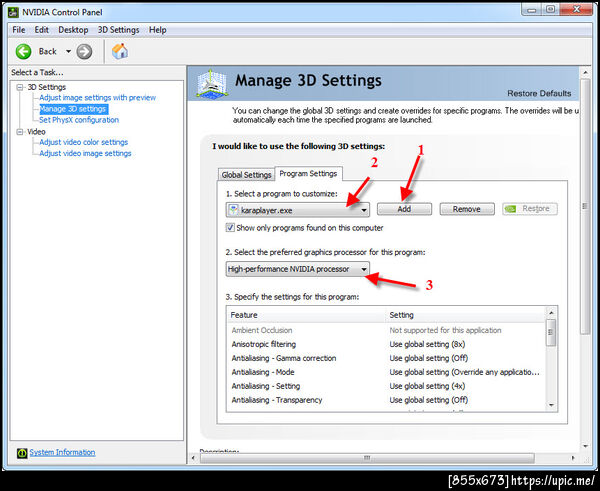Open the karaplayer.exe program dropdown
600x491 pixels.
pyautogui.click(x=298, y=210)
